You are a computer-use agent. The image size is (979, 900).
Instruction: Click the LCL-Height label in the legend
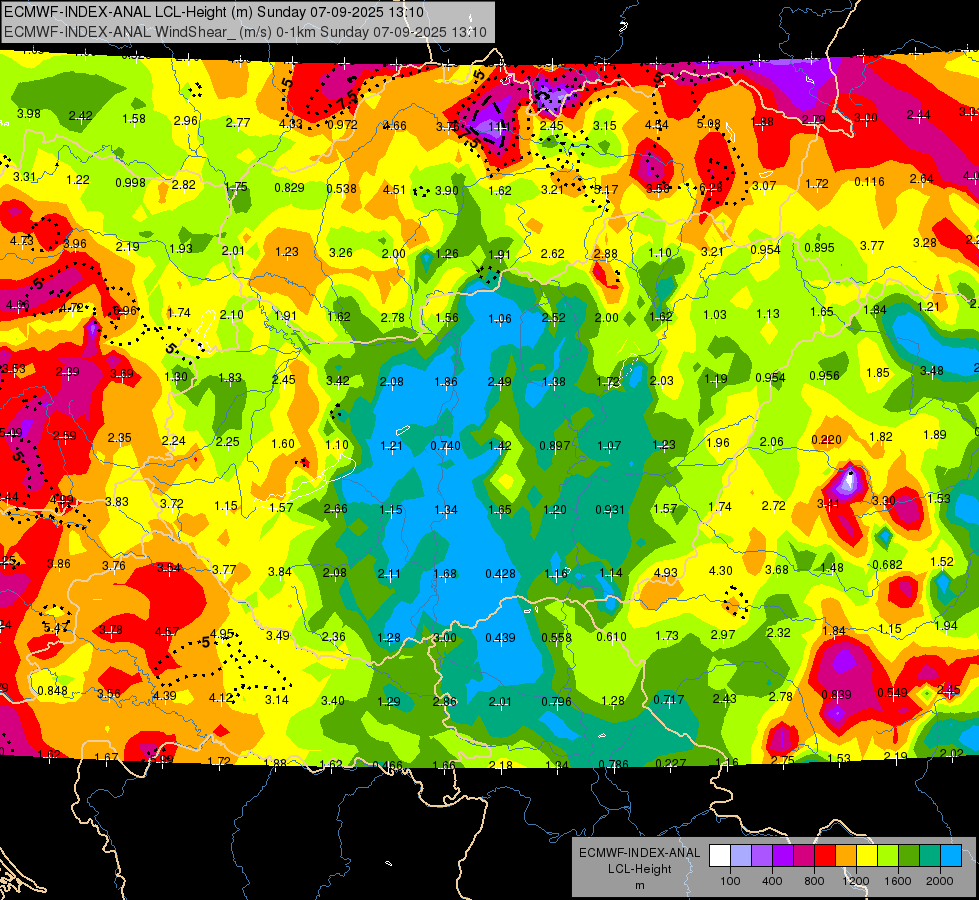[639, 869]
